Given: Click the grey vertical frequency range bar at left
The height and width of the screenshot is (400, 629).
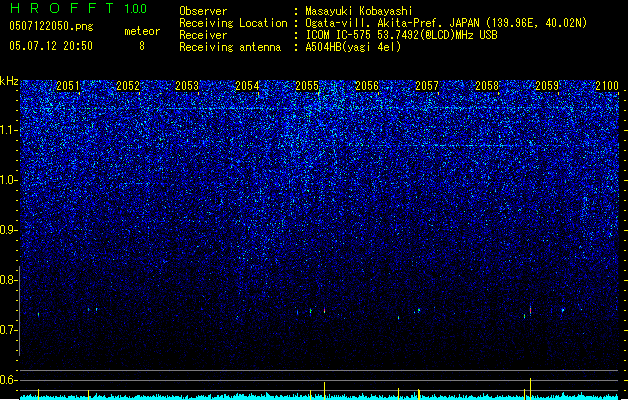Looking at the screenshot, I should 19,311.
